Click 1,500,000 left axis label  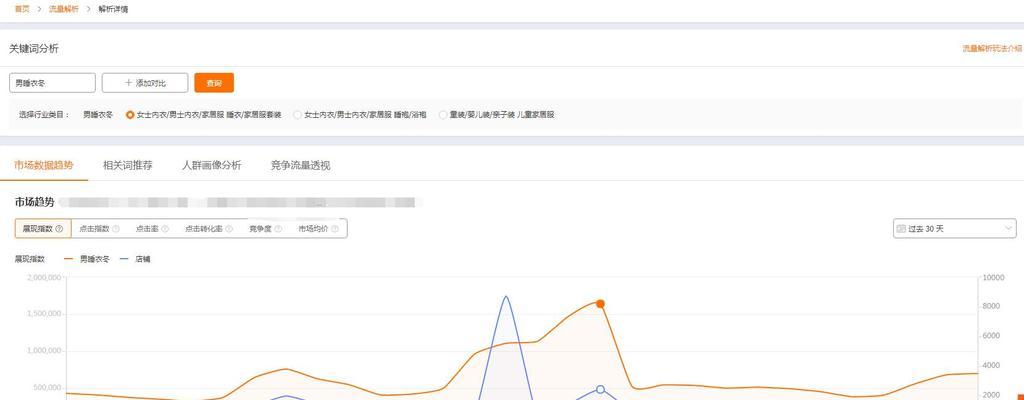click(44, 314)
